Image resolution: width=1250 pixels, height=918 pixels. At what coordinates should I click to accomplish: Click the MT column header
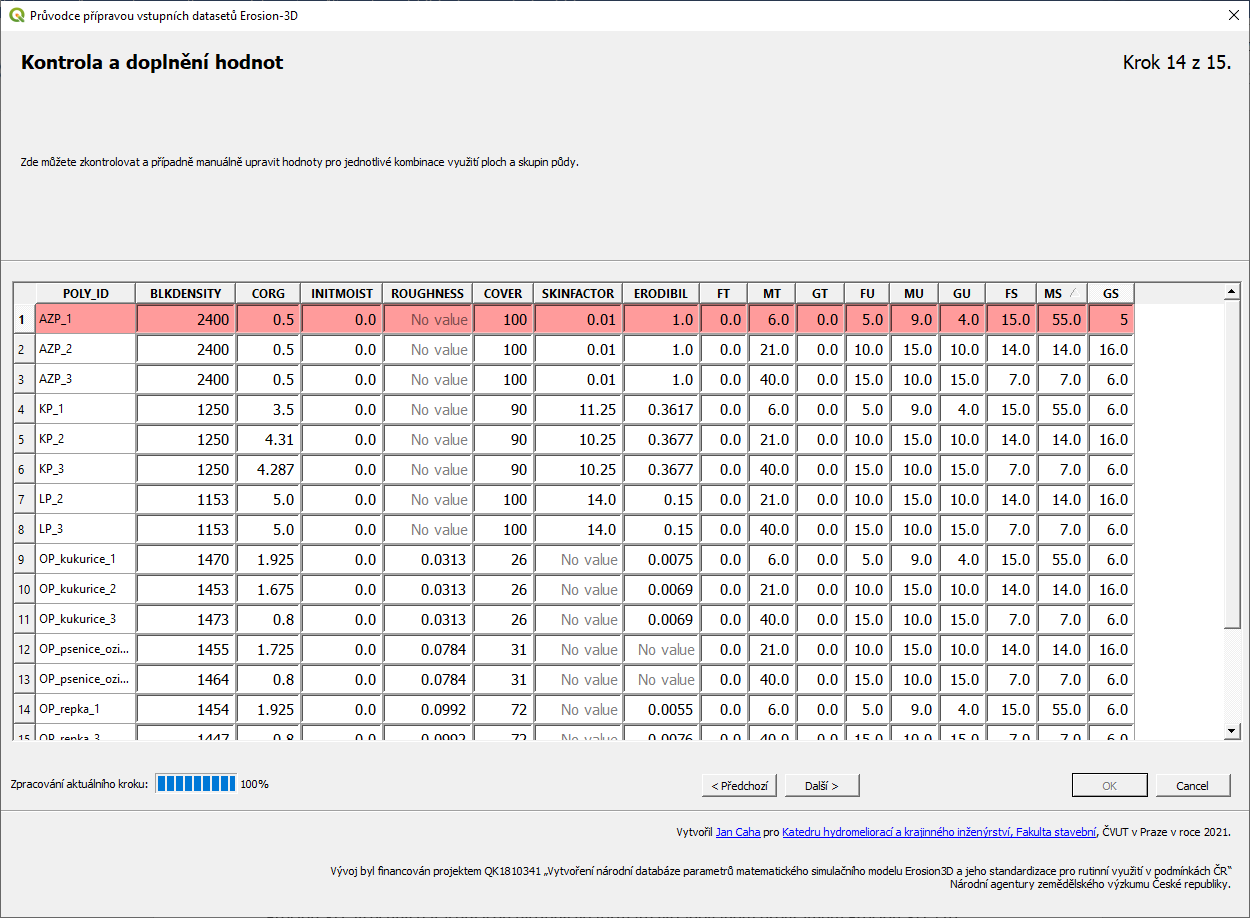click(772, 293)
